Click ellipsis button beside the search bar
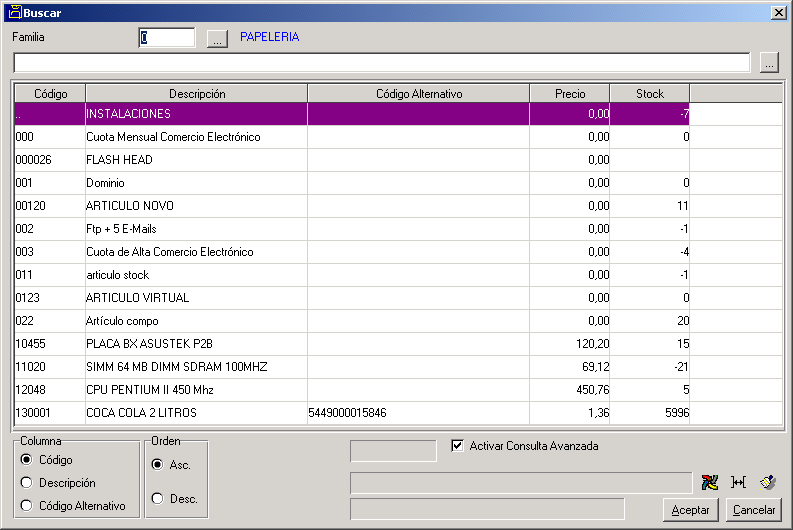 (x=769, y=63)
